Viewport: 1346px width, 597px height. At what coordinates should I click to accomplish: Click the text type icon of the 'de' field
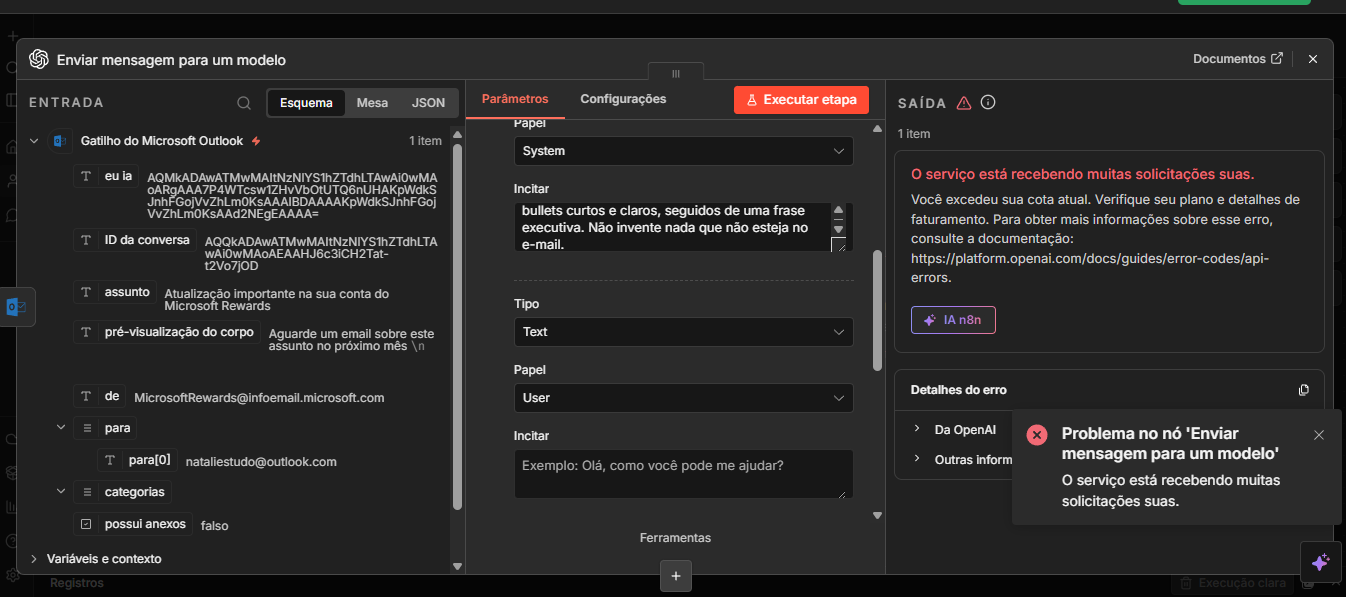pyautogui.click(x=87, y=396)
